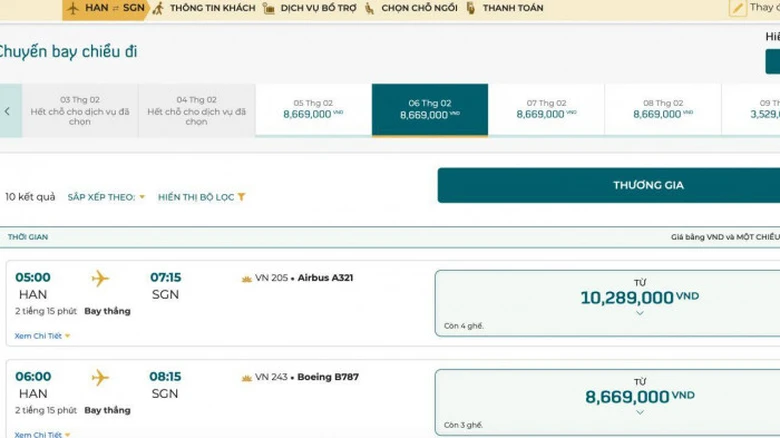Click the Vietnam Airlines lotus logo by VN 243
The image size is (780, 438).
(246, 377)
